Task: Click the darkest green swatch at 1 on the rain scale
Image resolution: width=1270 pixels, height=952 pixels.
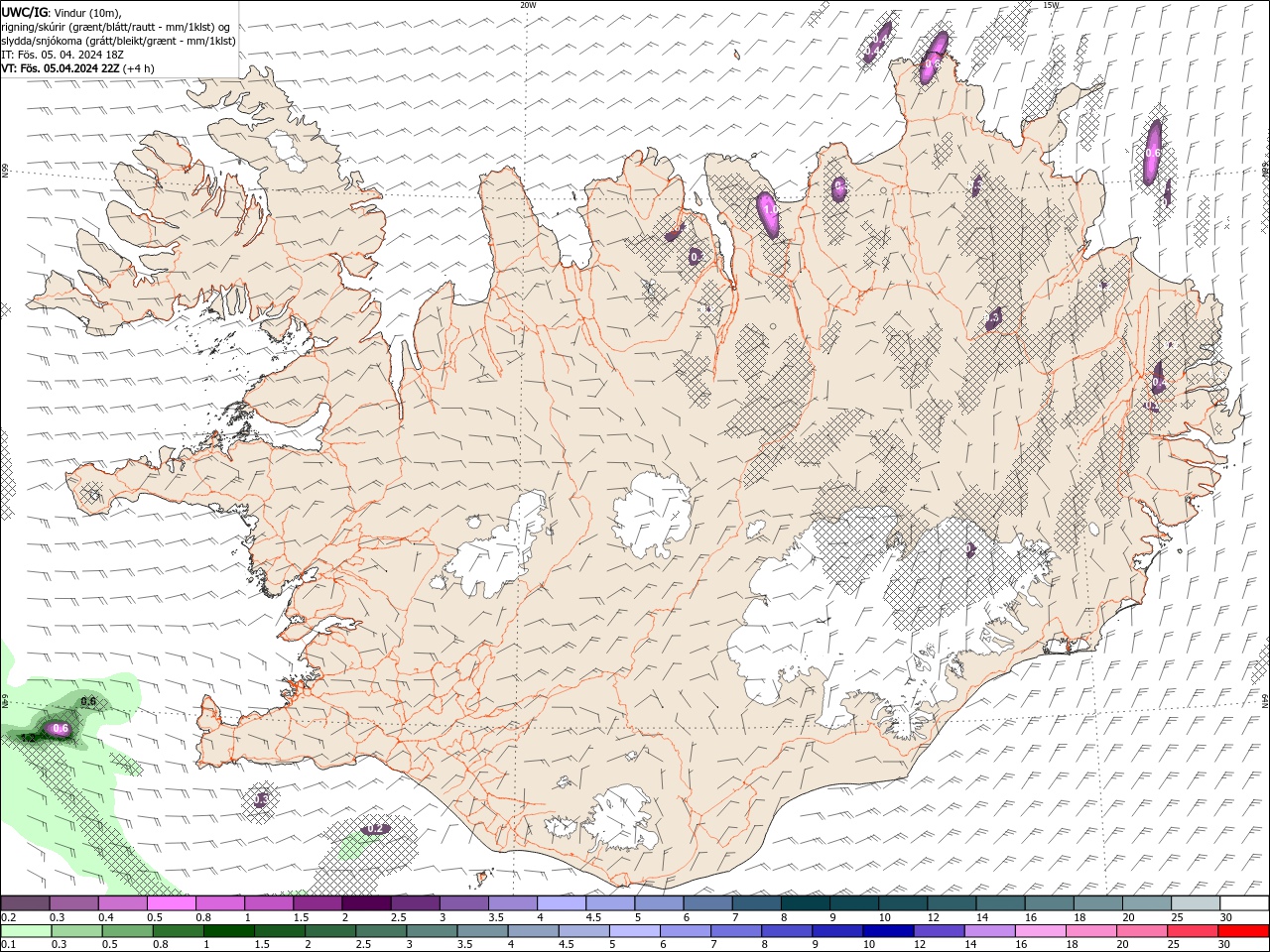Action: 229,931
